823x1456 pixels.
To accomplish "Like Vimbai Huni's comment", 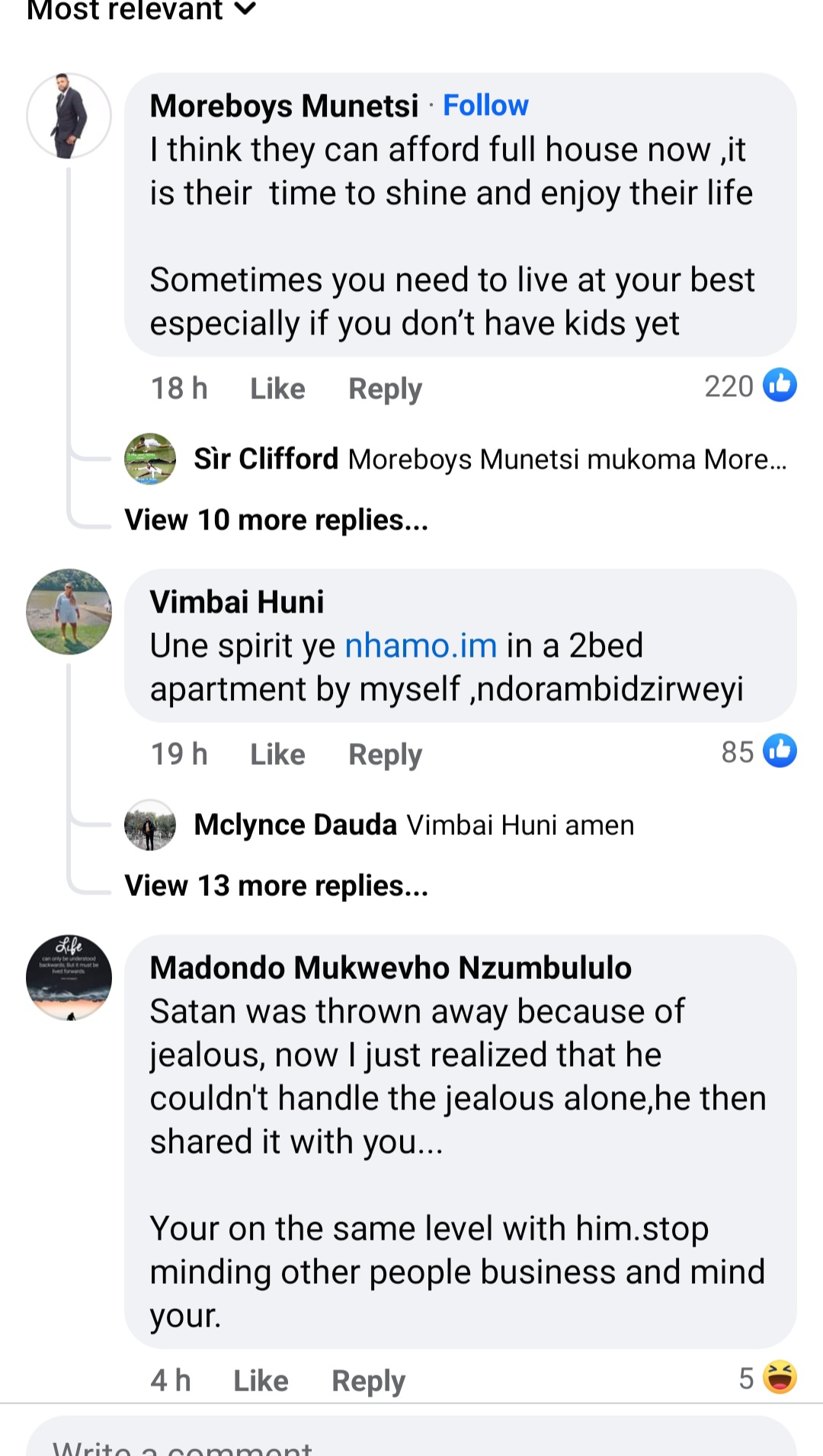I will (x=277, y=754).
